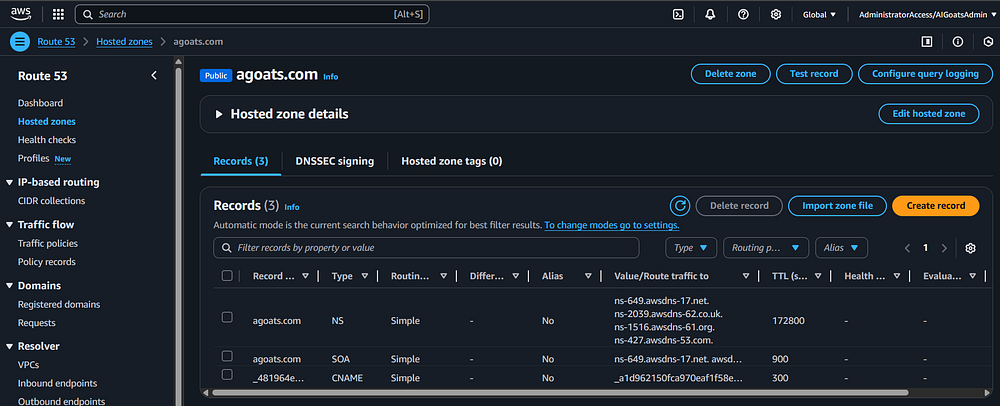Collapse the Route 53 sidebar

coord(153,76)
